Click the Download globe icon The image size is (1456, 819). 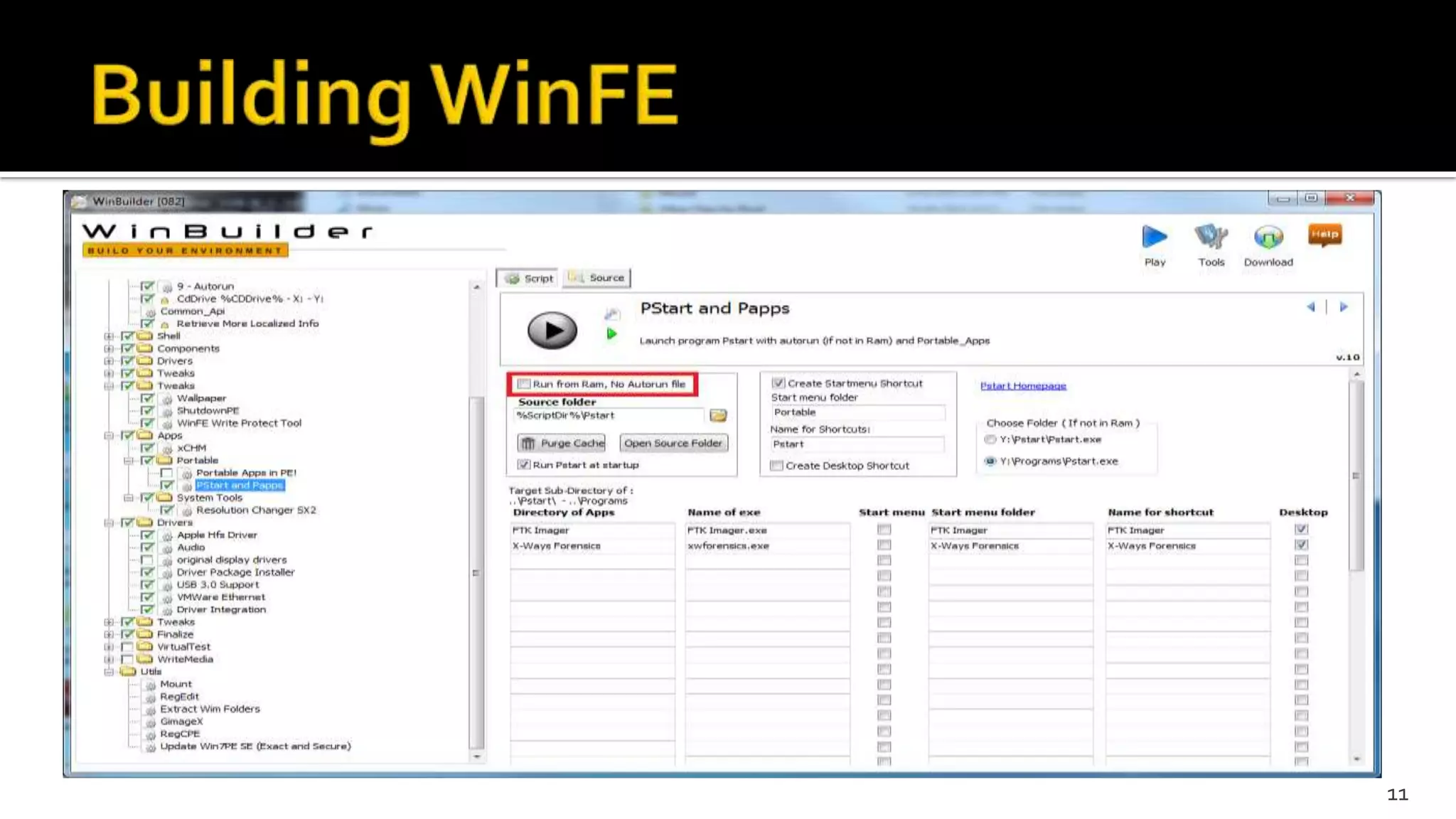tap(1268, 237)
